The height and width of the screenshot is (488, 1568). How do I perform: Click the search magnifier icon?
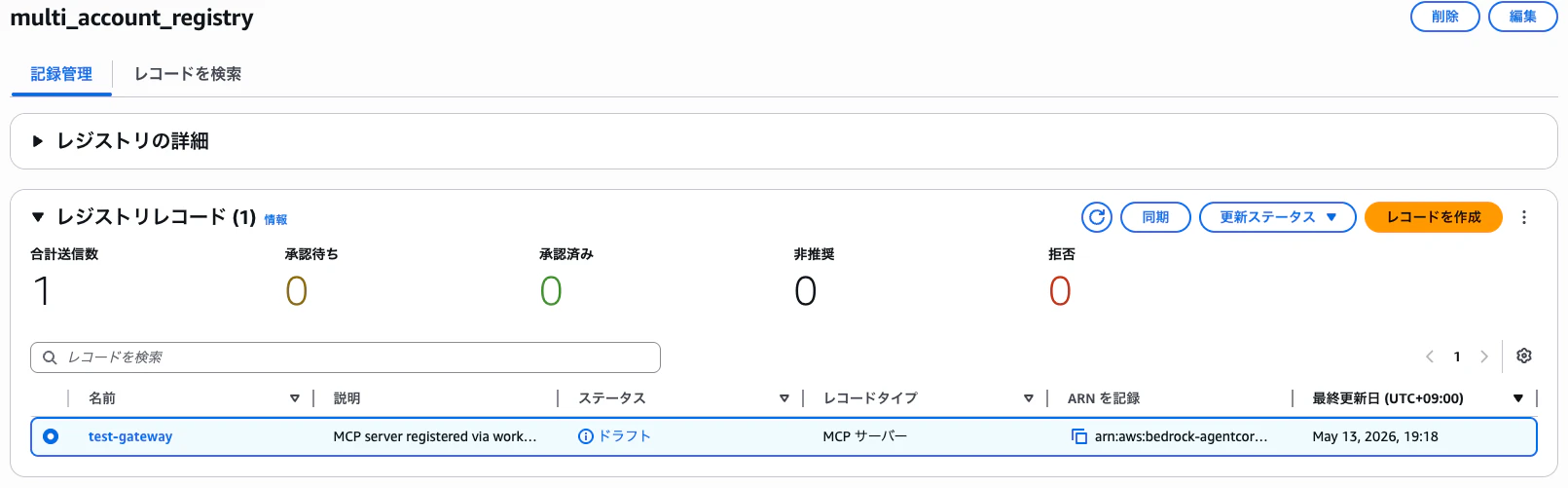coord(50,357)
